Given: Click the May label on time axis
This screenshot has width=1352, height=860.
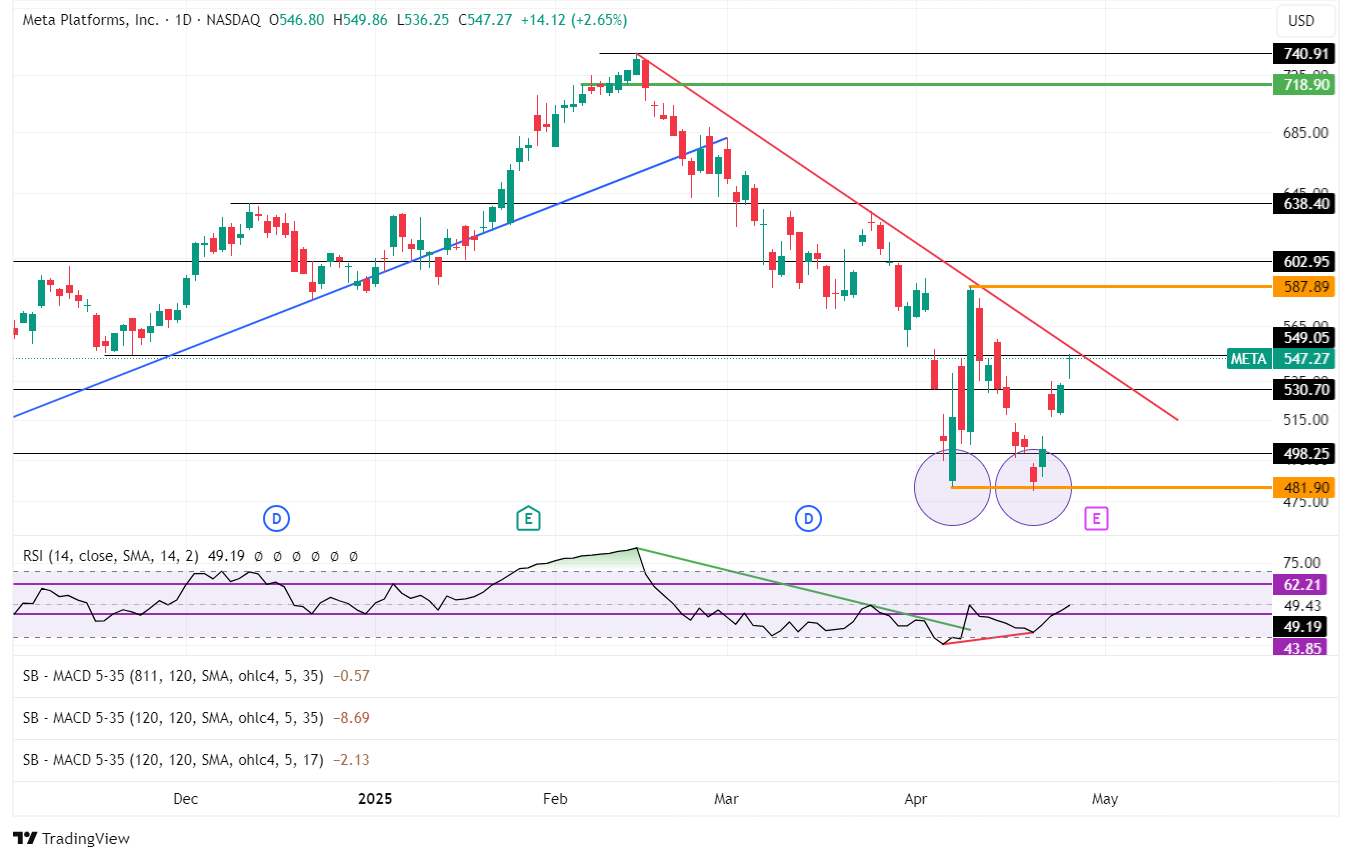Looking at the screenshot, I should click(1105, 799).
